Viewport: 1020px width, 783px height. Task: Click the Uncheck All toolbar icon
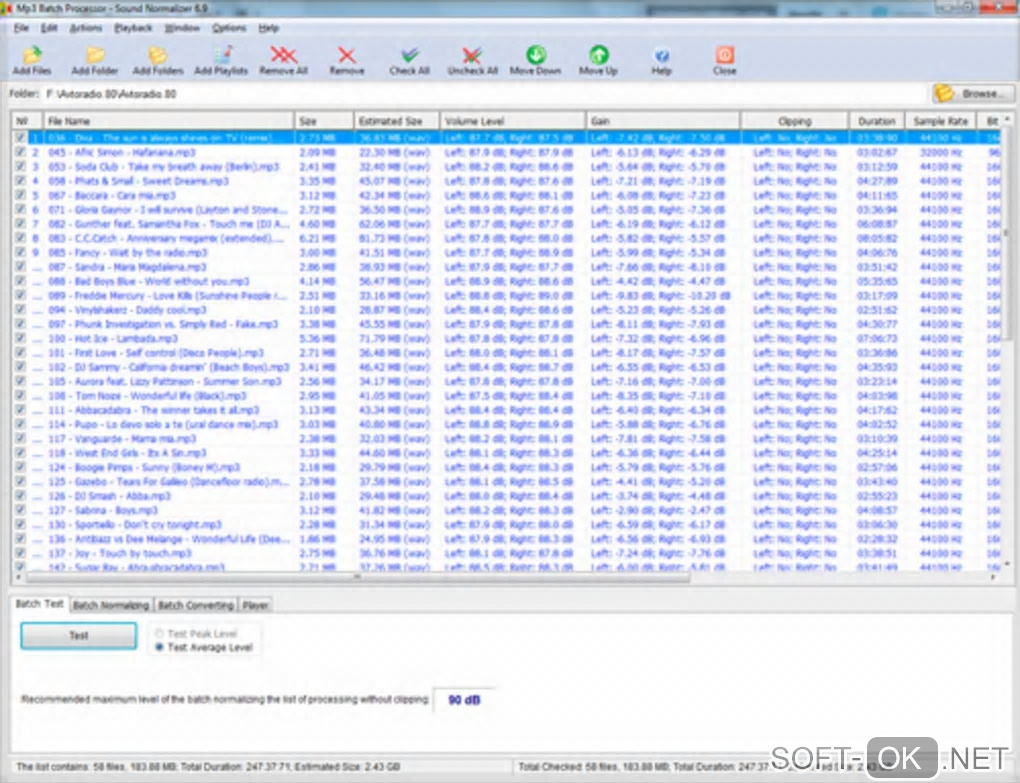click(472, 60)
